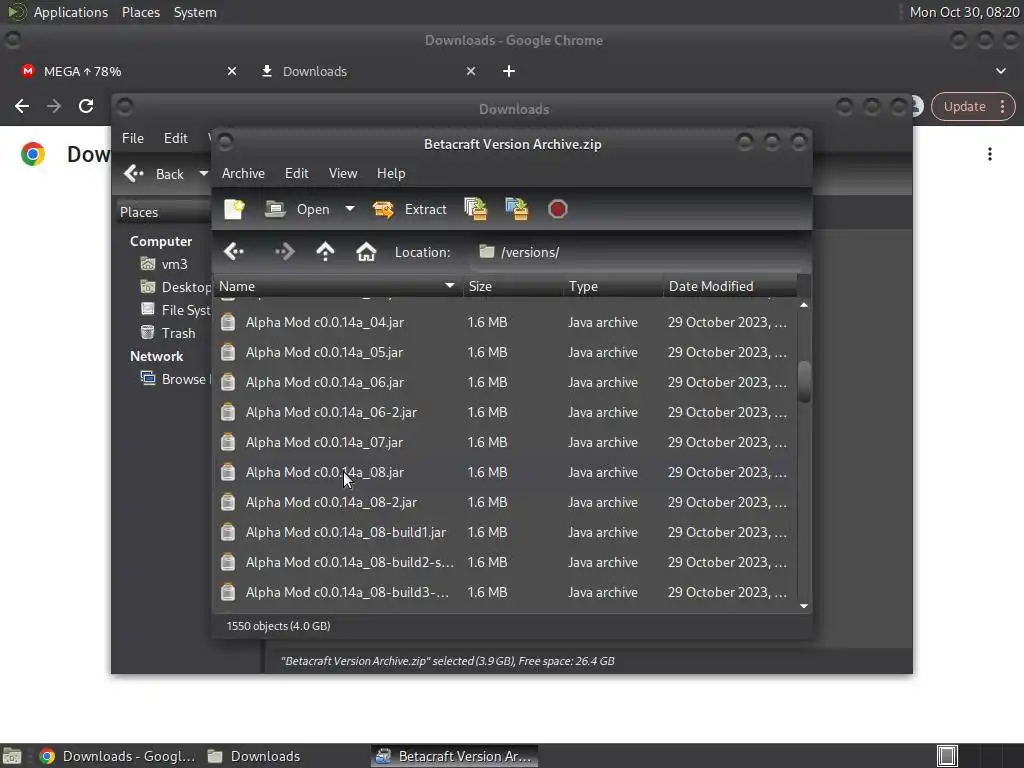
Task: Open the archive manager Edit menu
Action: point(296,173)
